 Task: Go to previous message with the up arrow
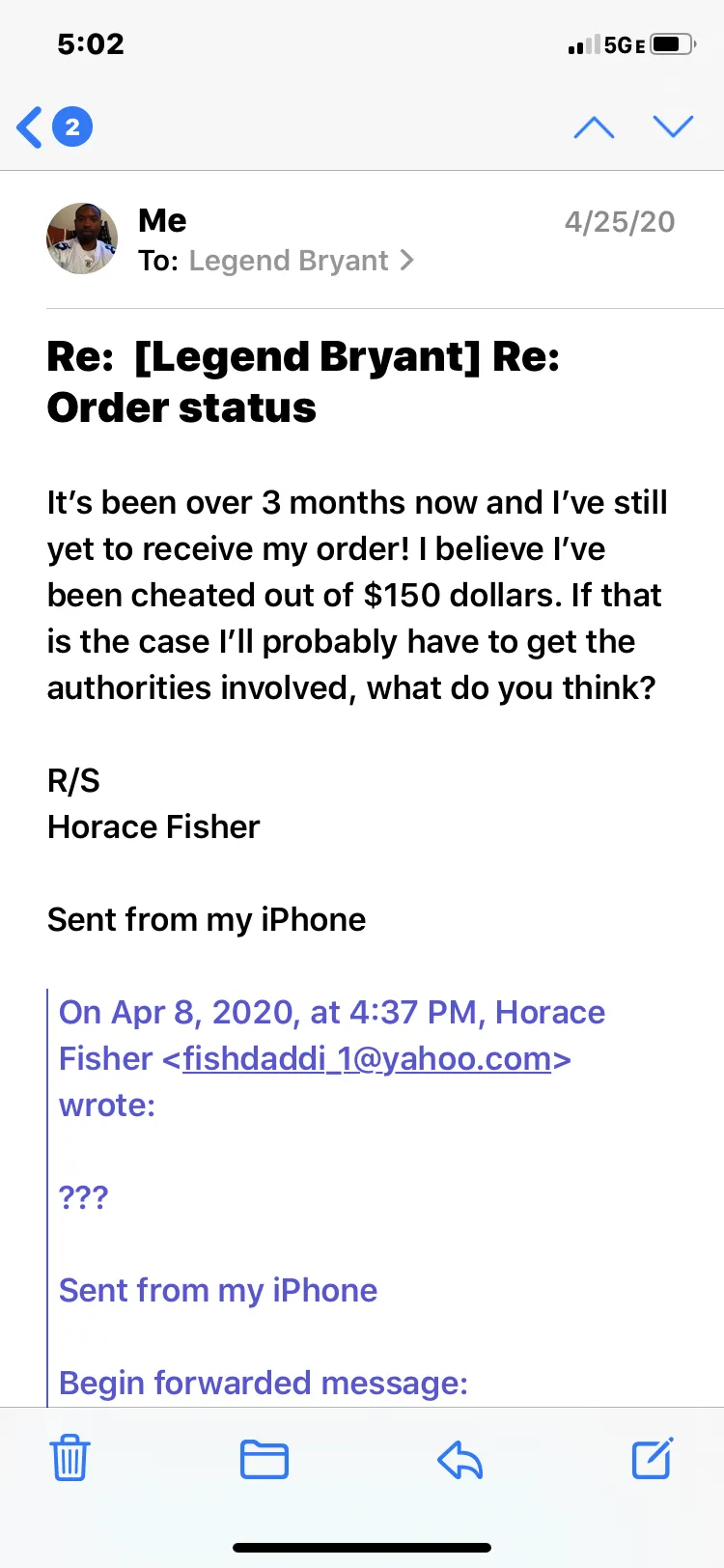coord(594,126)
